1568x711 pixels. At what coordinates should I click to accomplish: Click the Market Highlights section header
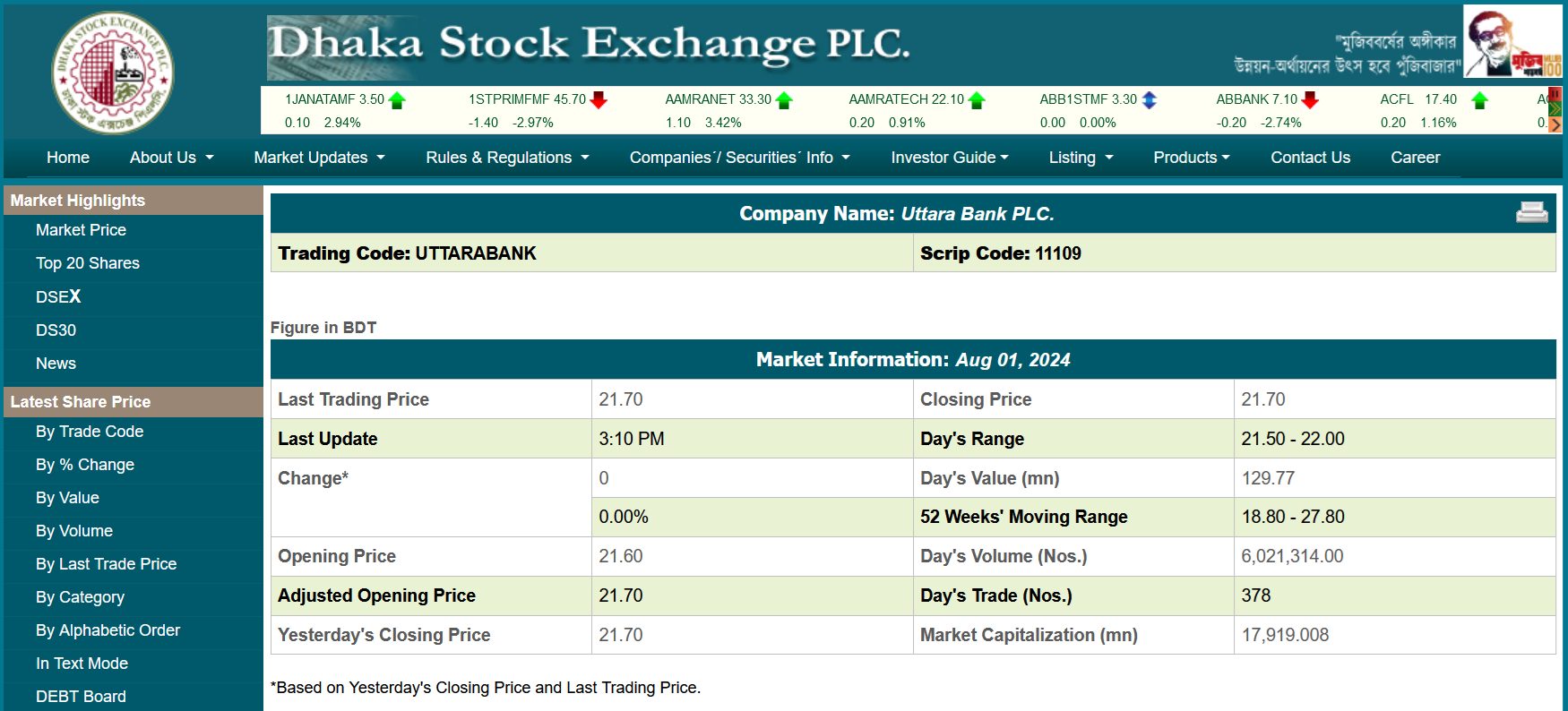134,201
